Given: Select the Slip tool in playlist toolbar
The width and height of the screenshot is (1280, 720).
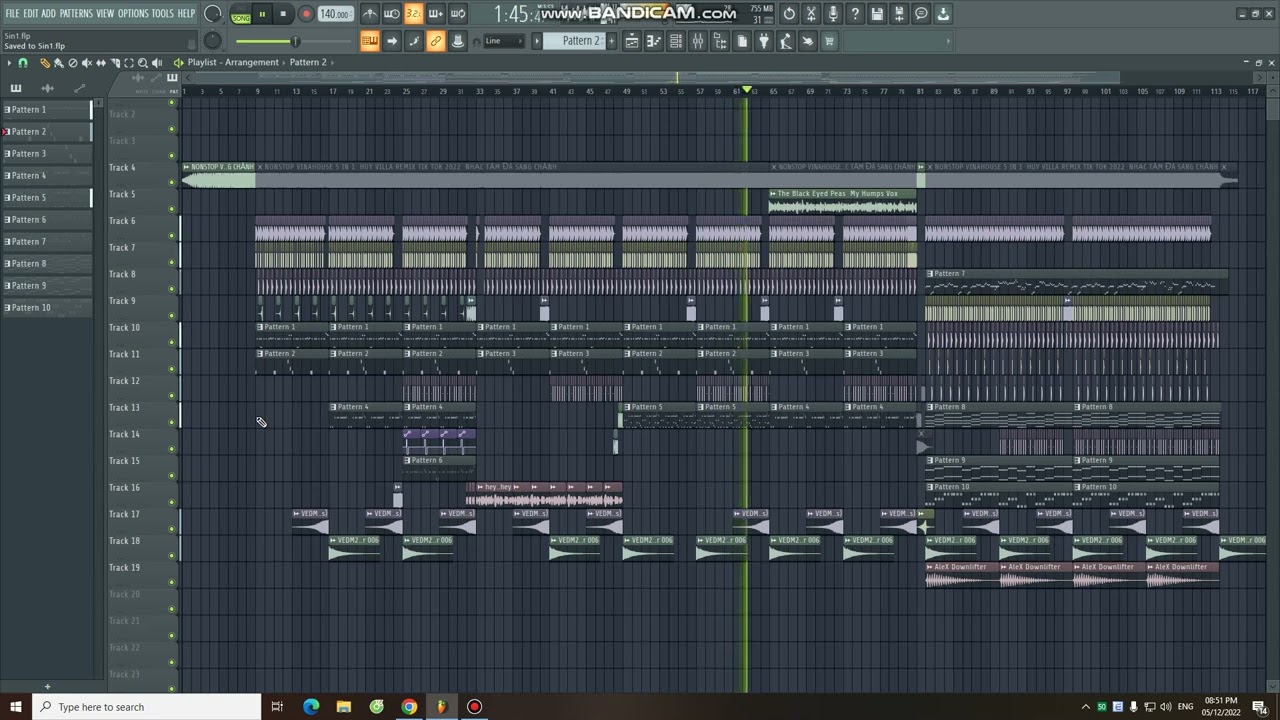Looking at the screenshot, I should (x=101, y=62).
